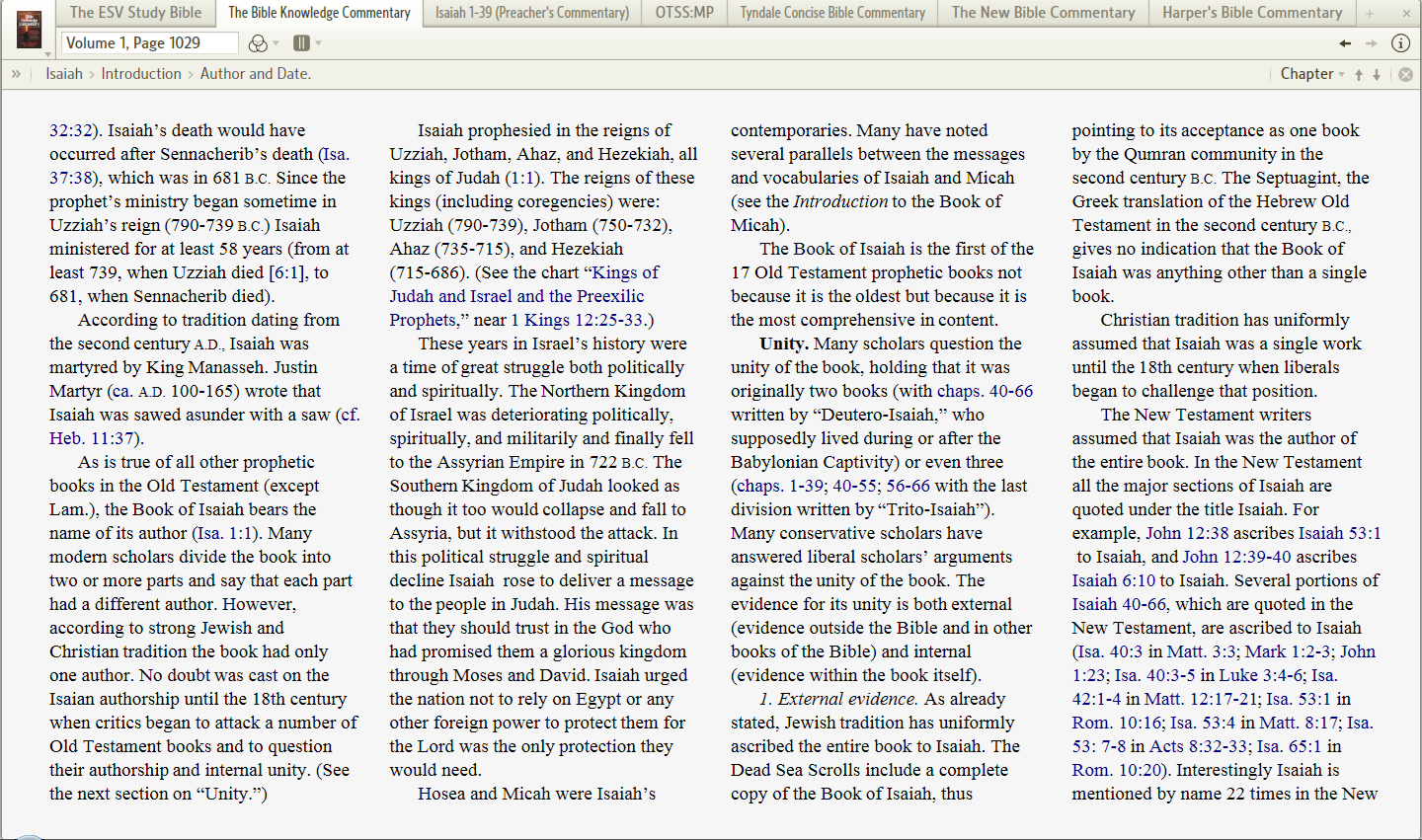Click the Introduction breadcrumb

pos(141,74)
